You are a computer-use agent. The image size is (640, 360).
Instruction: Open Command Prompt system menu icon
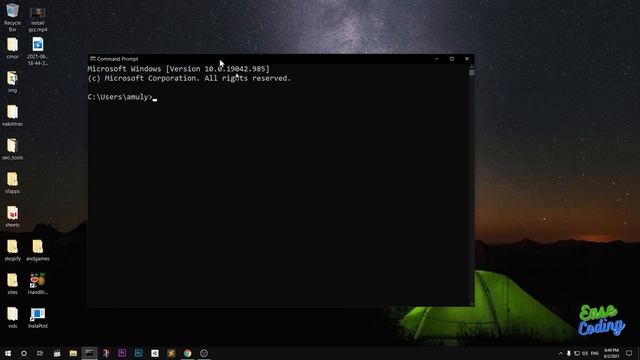(93, 59)
